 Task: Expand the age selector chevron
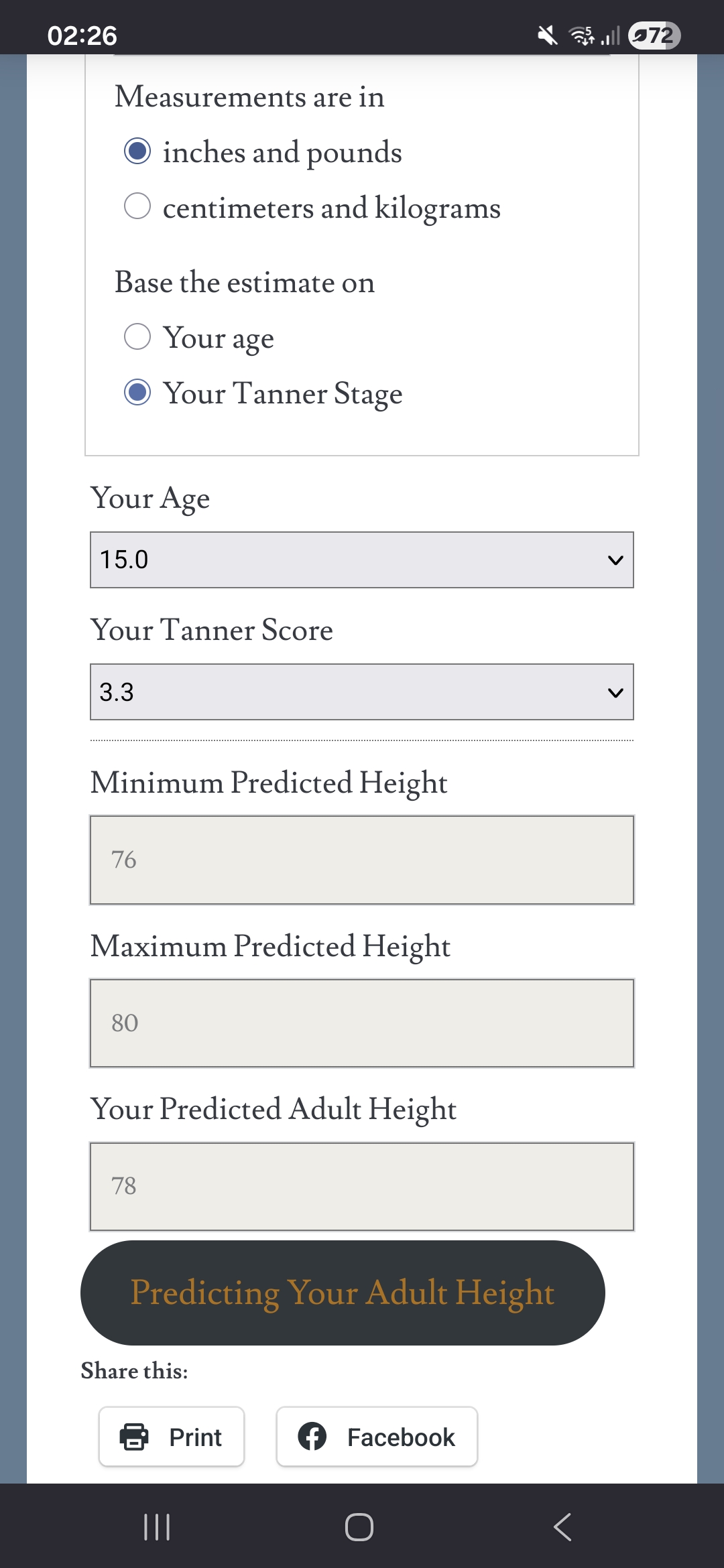click(616, 560)
